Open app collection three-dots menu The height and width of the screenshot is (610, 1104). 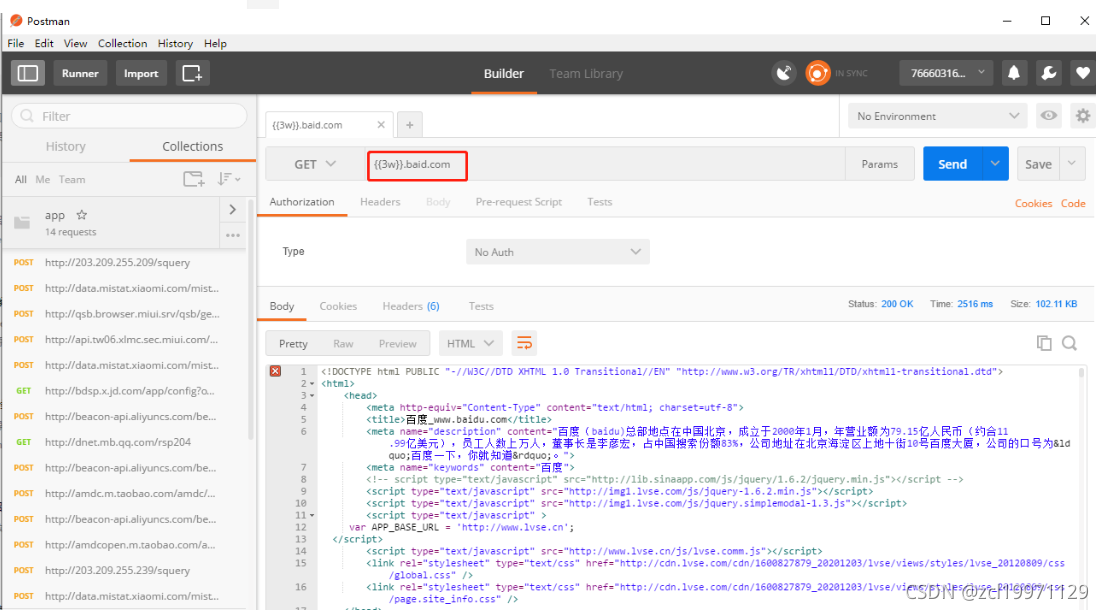tap(233, 235)
